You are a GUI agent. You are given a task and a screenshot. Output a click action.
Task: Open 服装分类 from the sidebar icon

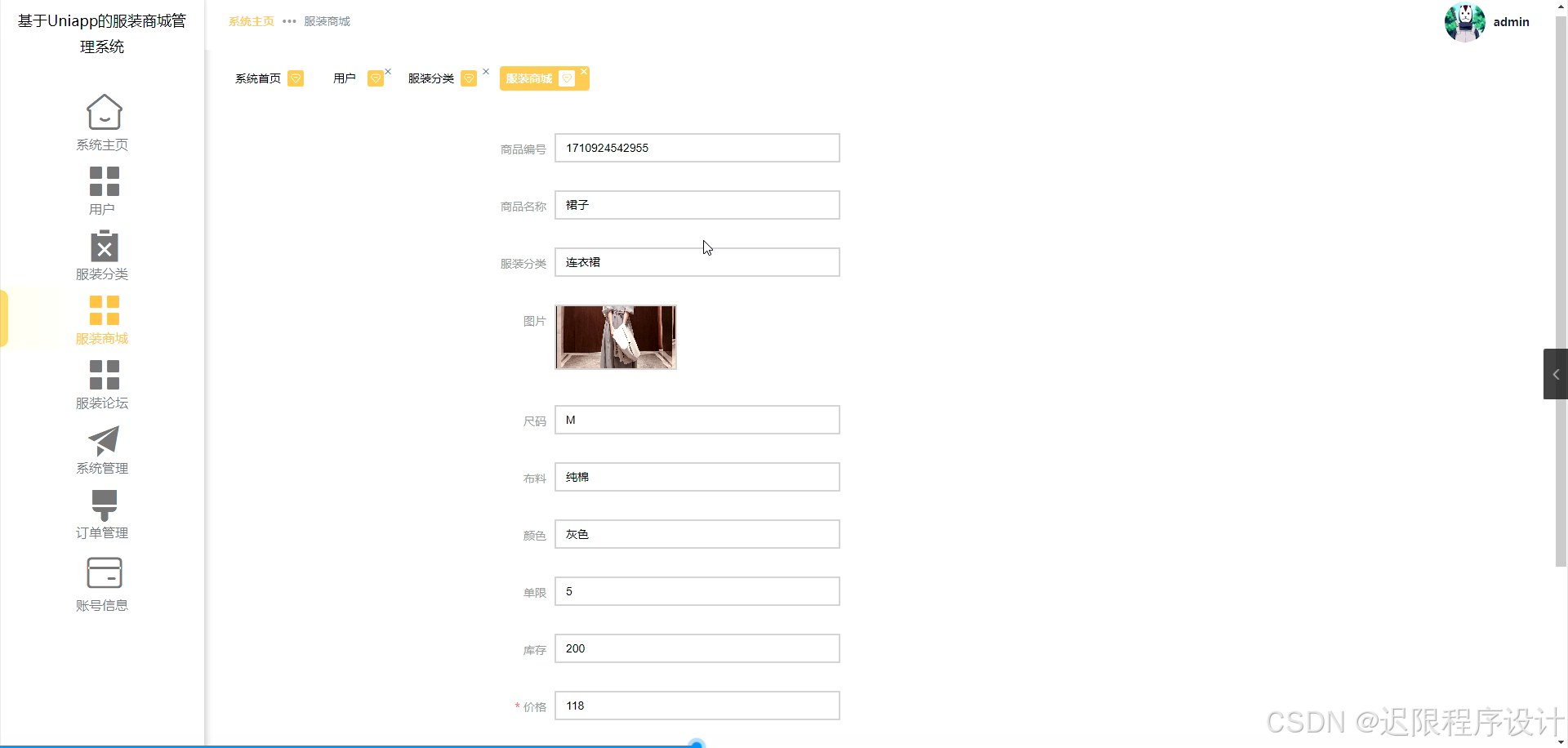click(102, 245)
